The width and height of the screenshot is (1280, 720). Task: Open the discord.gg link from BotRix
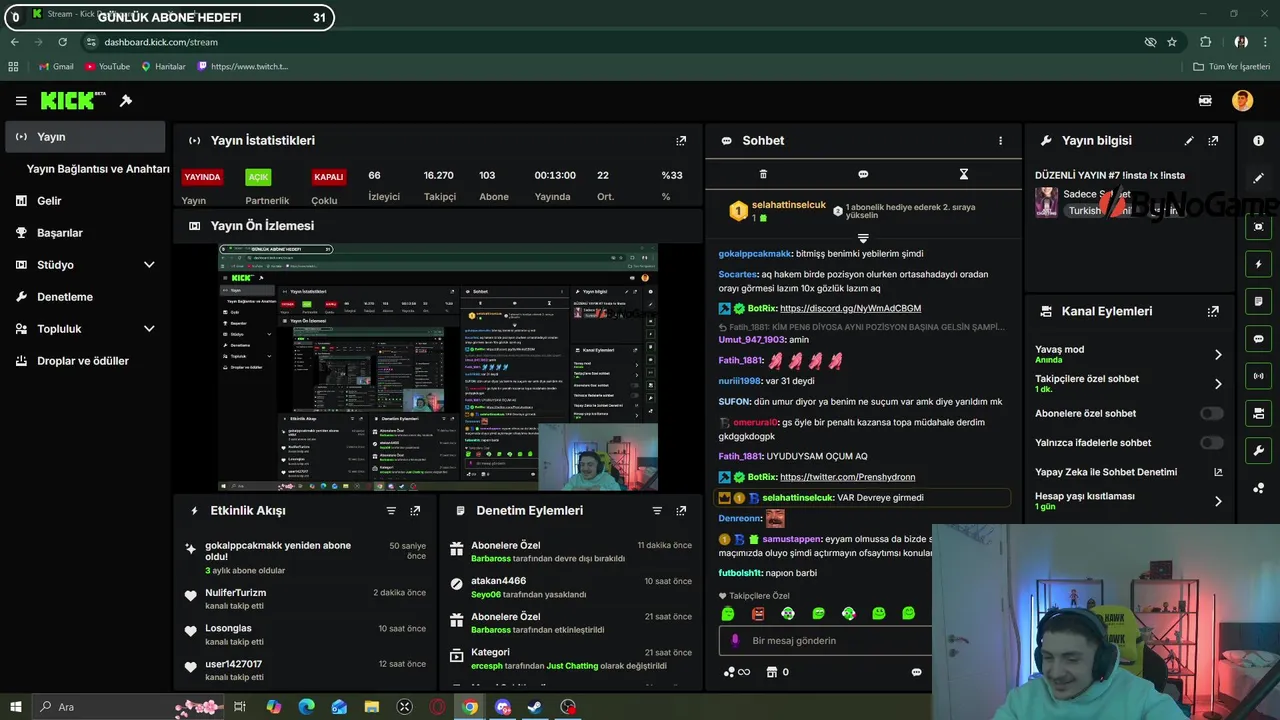click(x=850, y=308)
